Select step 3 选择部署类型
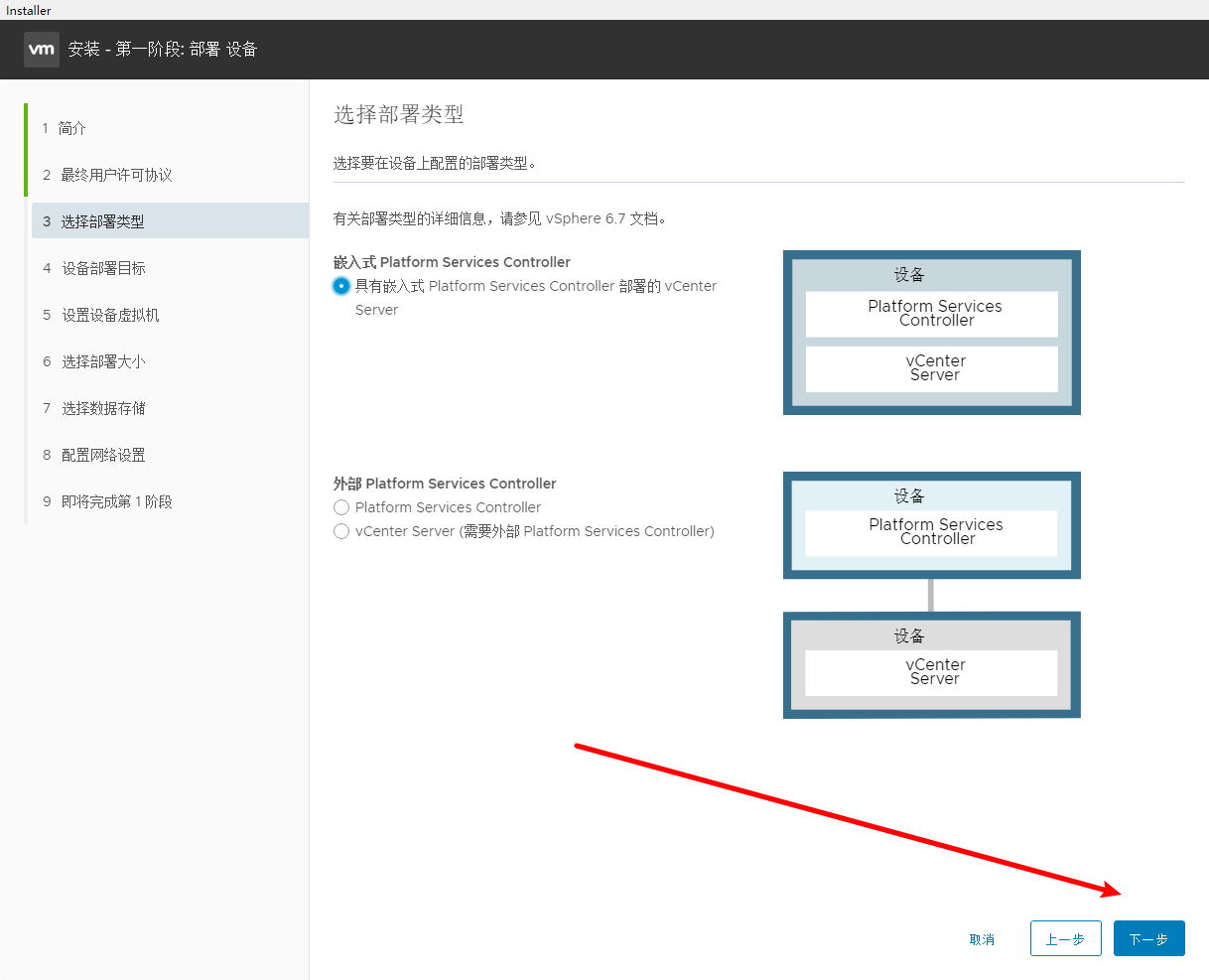1209x980 pixels. (102, 221)
